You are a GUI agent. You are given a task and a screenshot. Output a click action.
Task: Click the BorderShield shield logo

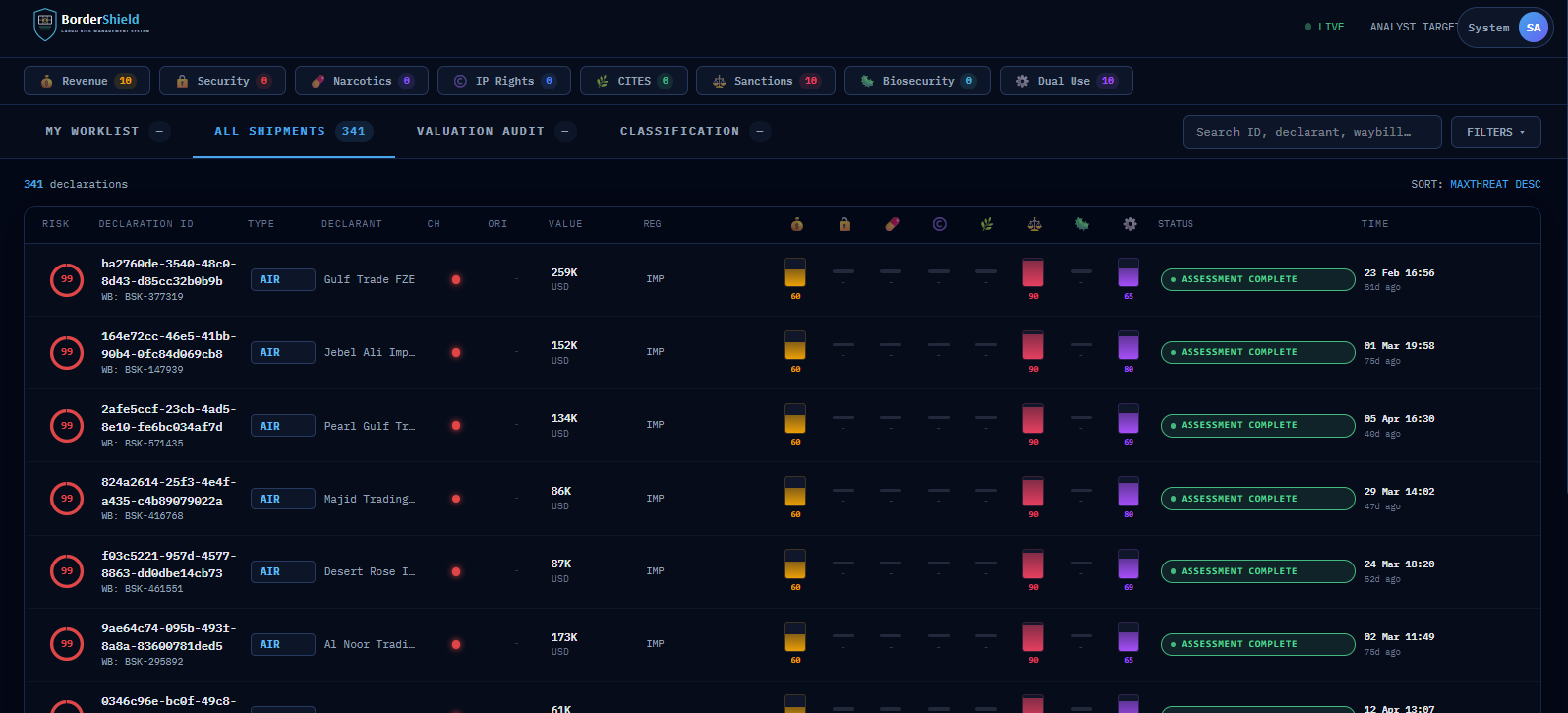[x=44, y=24]
